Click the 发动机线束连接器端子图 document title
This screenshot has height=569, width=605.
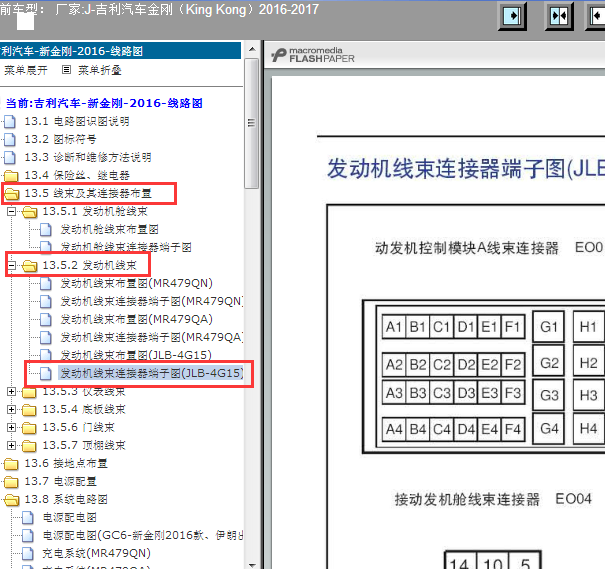466,169
